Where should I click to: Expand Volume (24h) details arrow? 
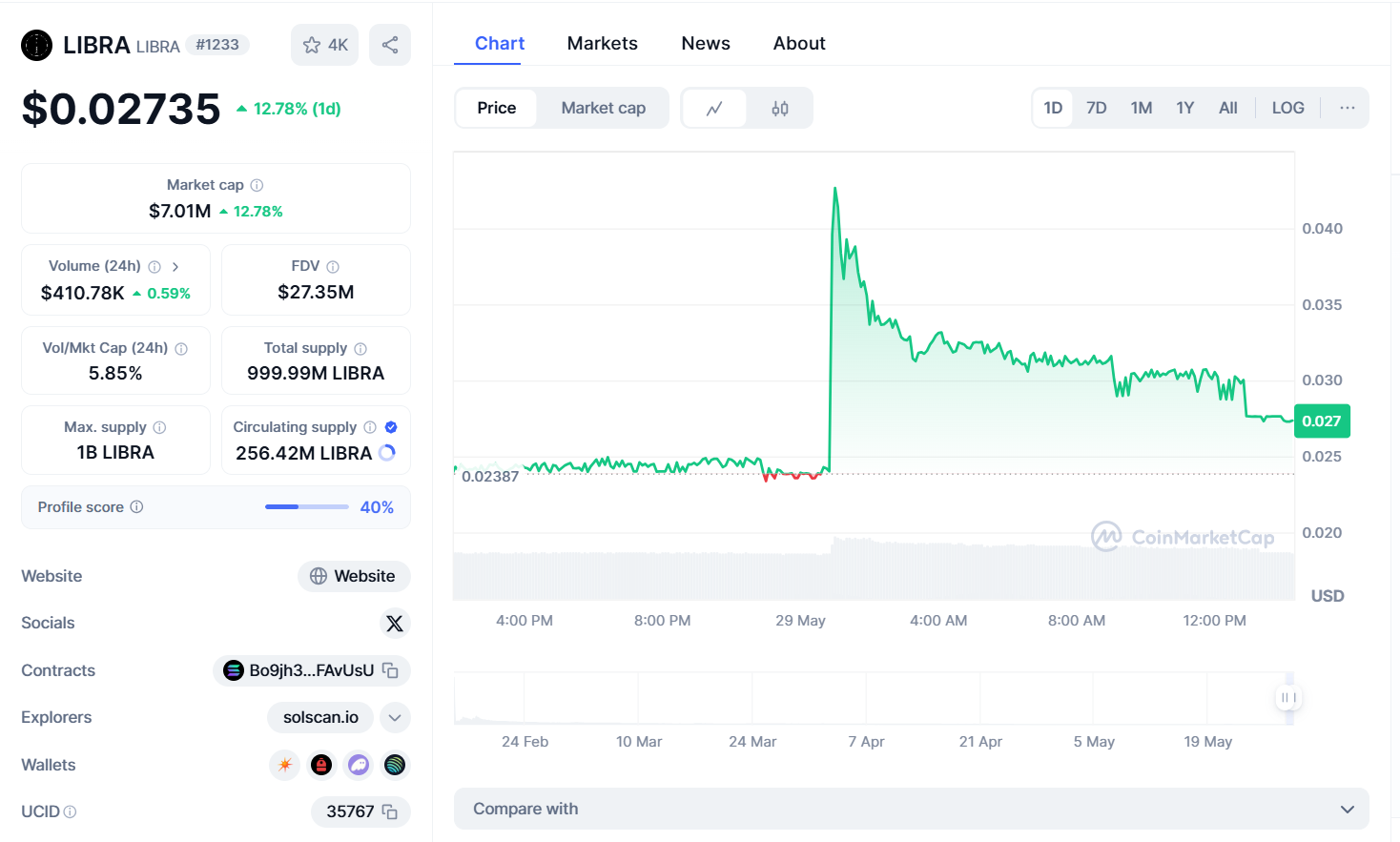175,267
